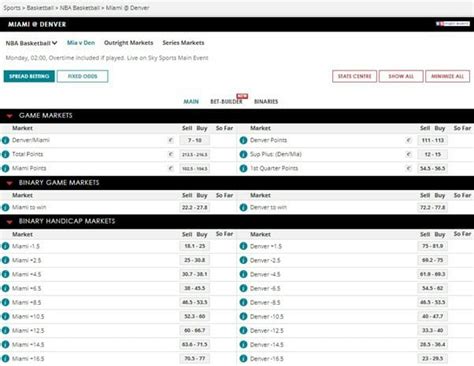The width and height of the screenshot is (474, 366).
Task: Select Denver to win 72.2 - 77.8 price
Action: click(x=433, y=207)
